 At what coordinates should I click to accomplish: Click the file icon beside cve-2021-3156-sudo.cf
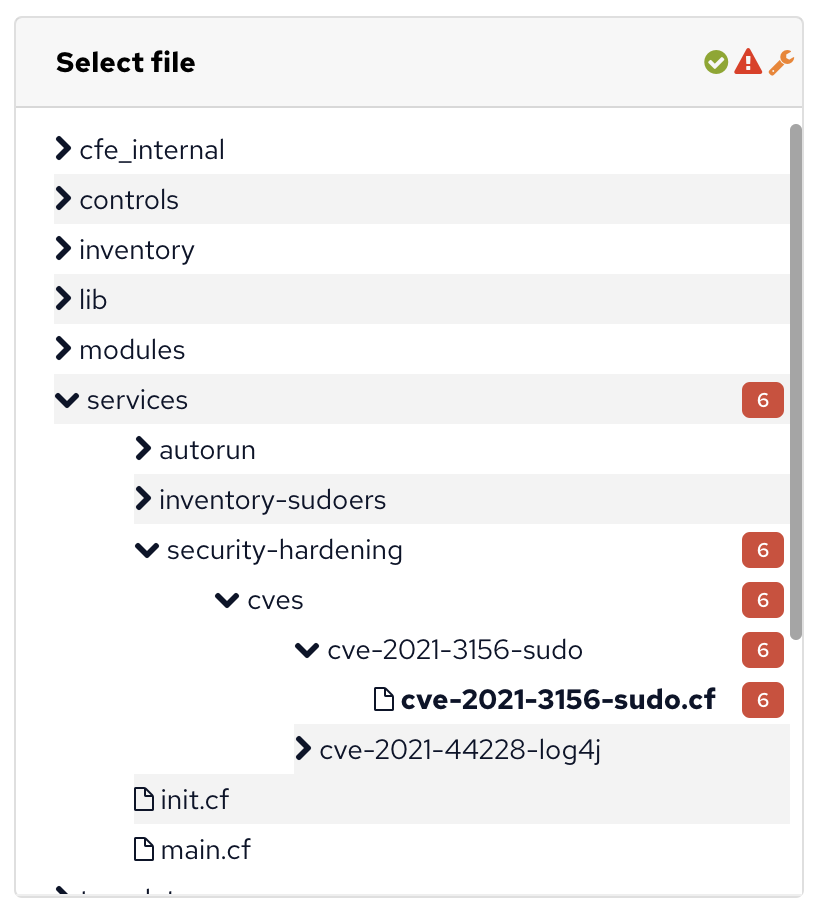pos(383,699)
